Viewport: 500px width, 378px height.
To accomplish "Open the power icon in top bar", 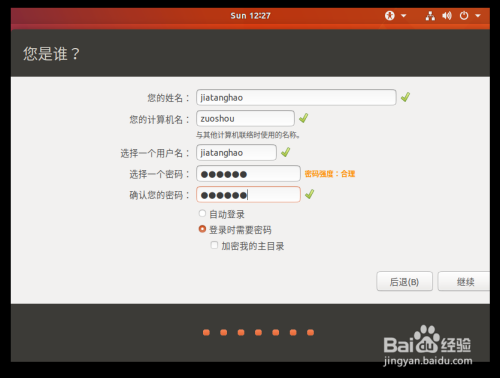I will coord(464,16).
